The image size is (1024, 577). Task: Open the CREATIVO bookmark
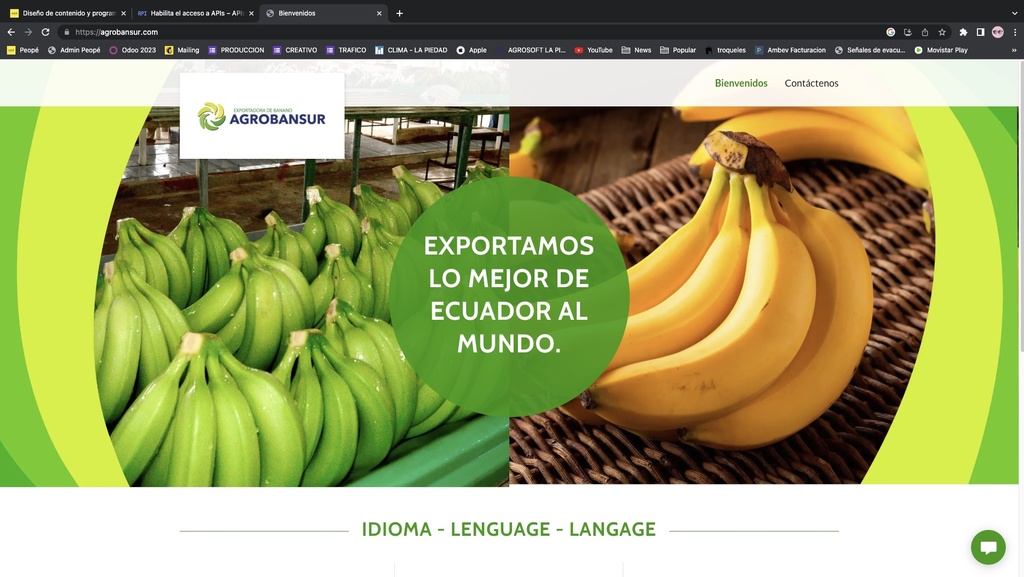point(295,50)
